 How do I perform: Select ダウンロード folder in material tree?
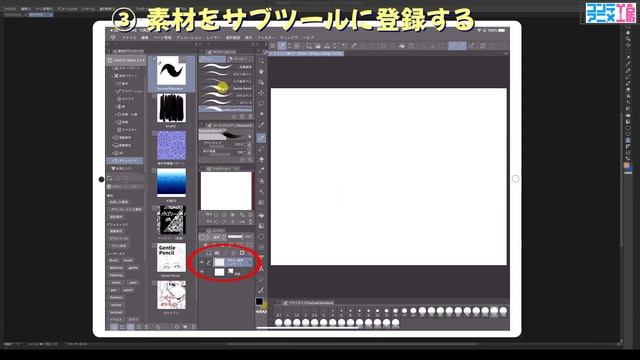(x=125, y=160)
